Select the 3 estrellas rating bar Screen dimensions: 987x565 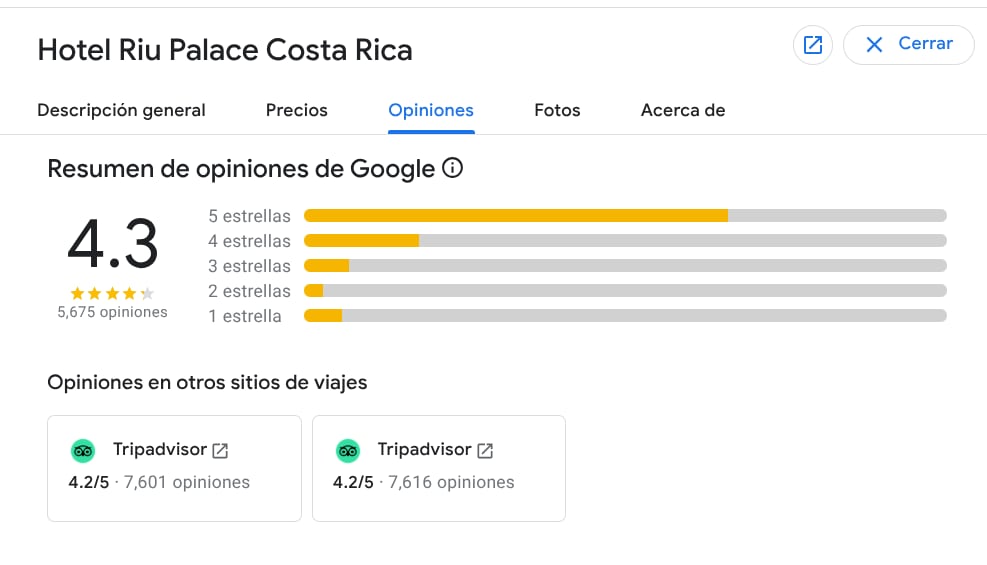tap(624, 266)
